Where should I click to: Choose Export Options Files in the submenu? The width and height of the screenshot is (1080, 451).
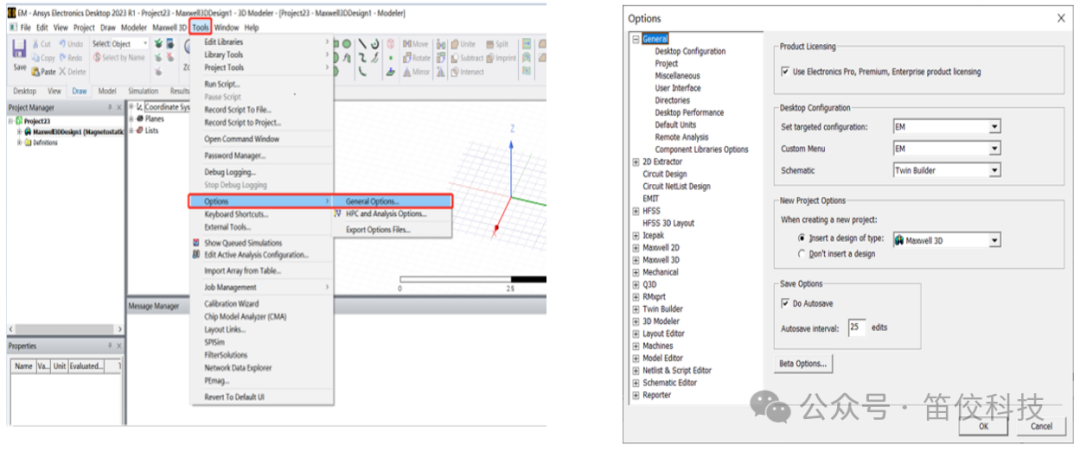tap(392, 229)
